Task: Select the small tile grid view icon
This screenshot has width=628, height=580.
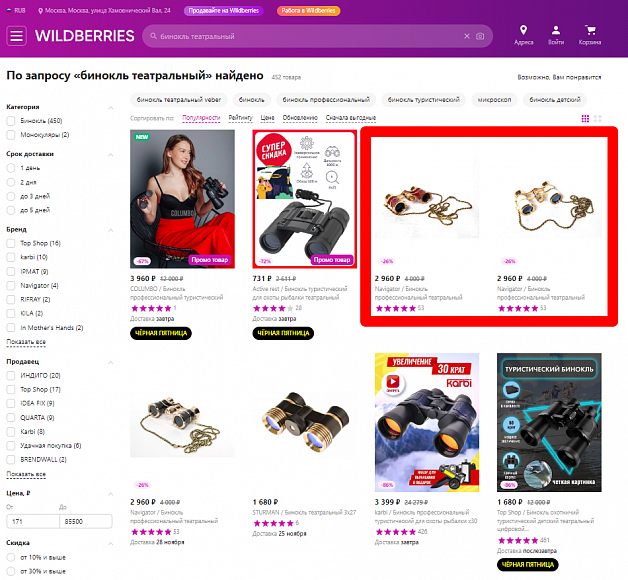Action: 585,119
